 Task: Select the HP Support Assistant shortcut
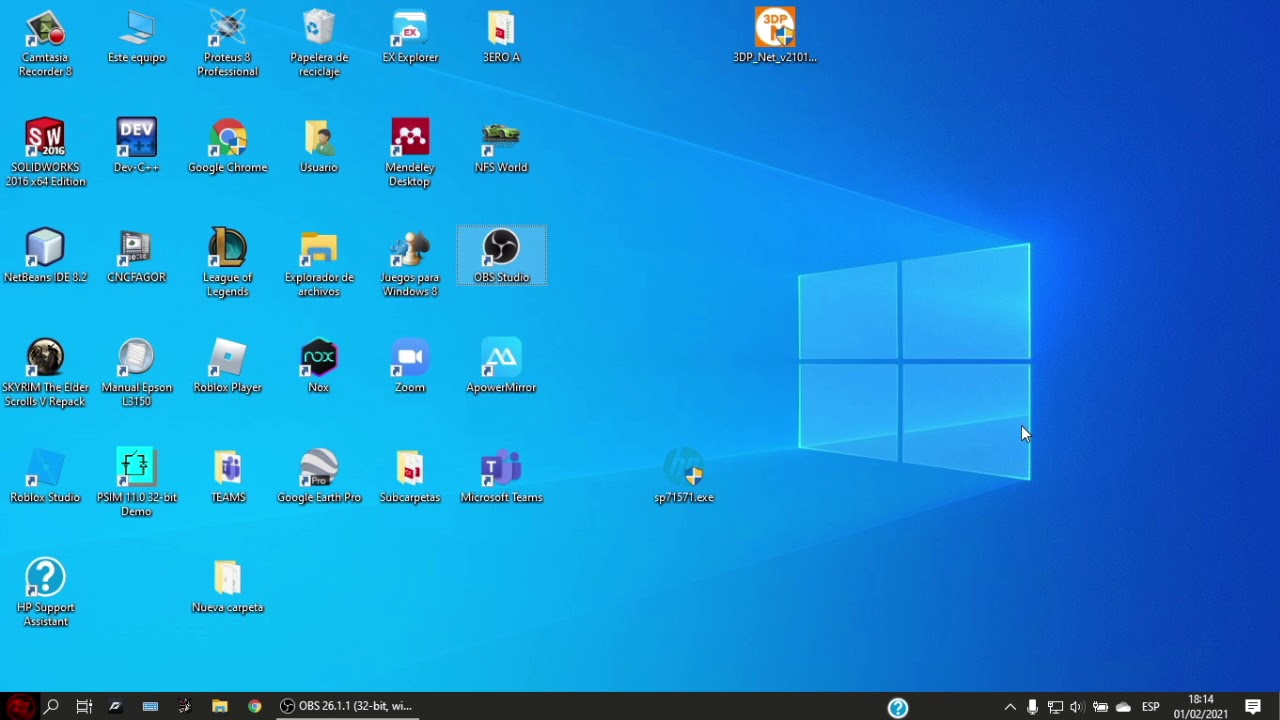[x=45, y=594]
